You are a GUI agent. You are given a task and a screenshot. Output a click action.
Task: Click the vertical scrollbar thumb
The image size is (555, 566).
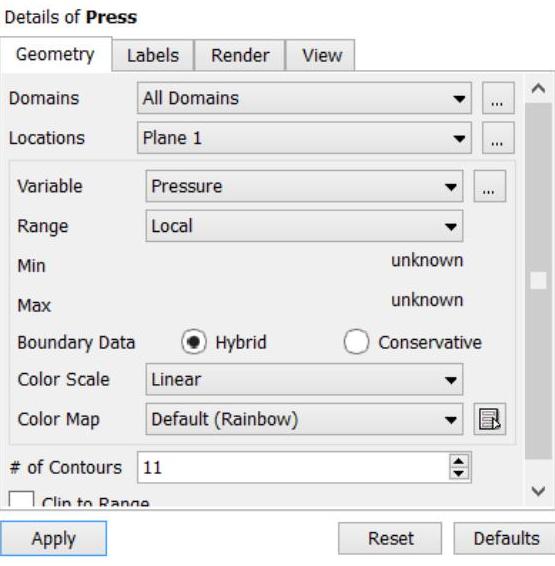538,280
